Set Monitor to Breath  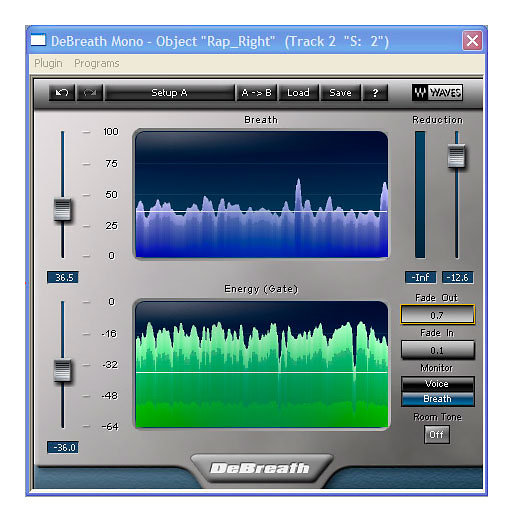[437, 399]
